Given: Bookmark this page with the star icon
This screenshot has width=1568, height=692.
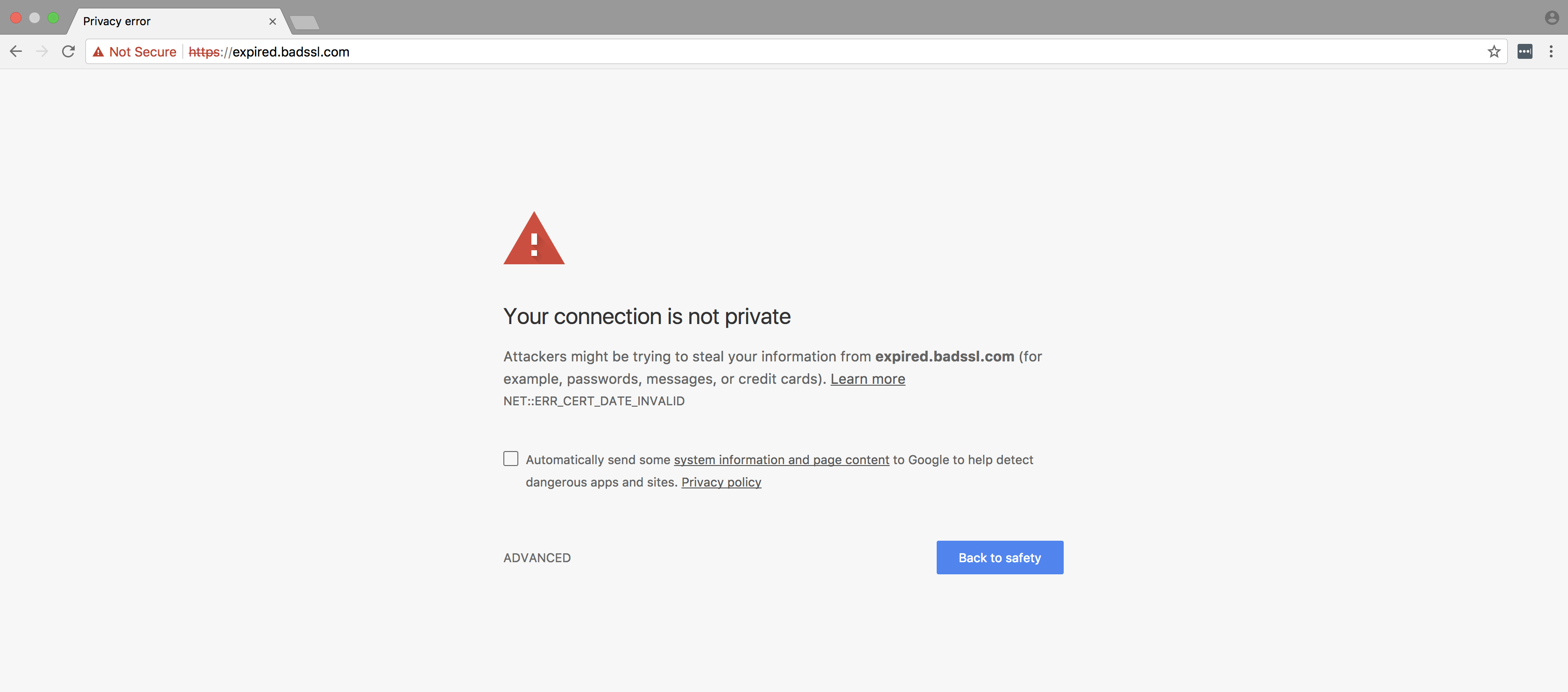Looking at the screenshot, I should (1494, 52).
